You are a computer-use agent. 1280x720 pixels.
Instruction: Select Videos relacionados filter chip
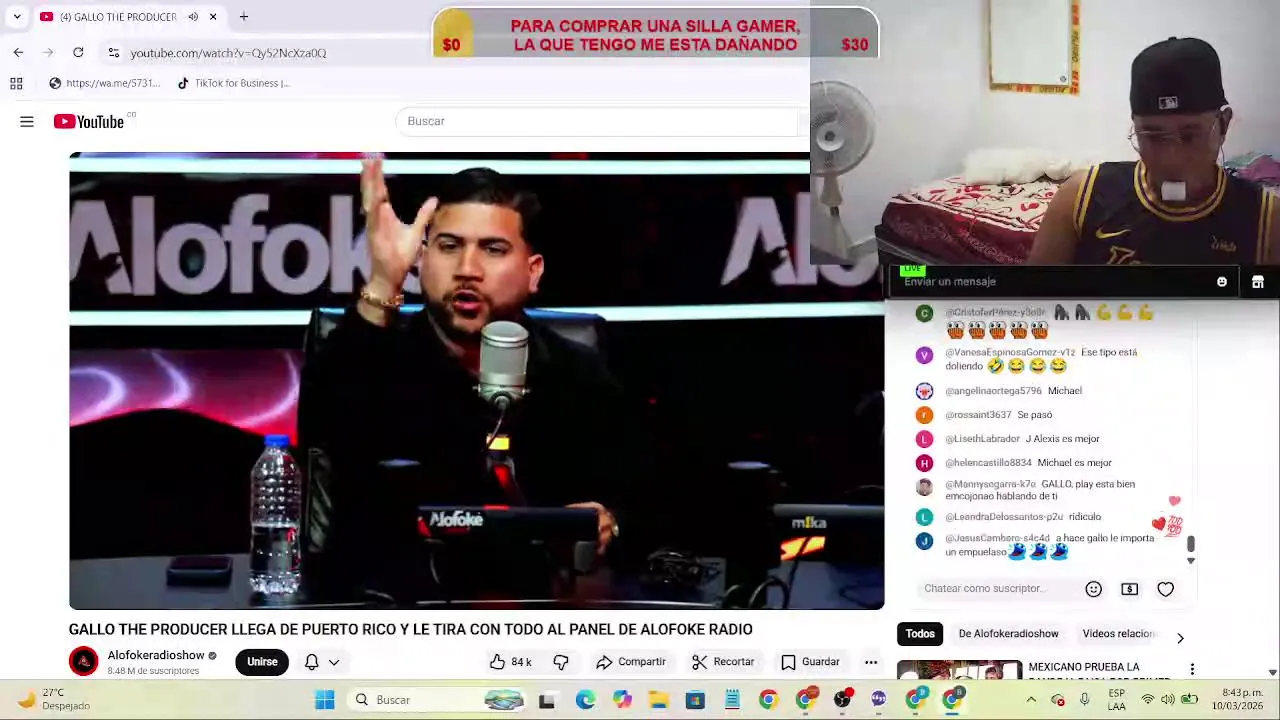pyautogui.click(x=1118, y=633)
